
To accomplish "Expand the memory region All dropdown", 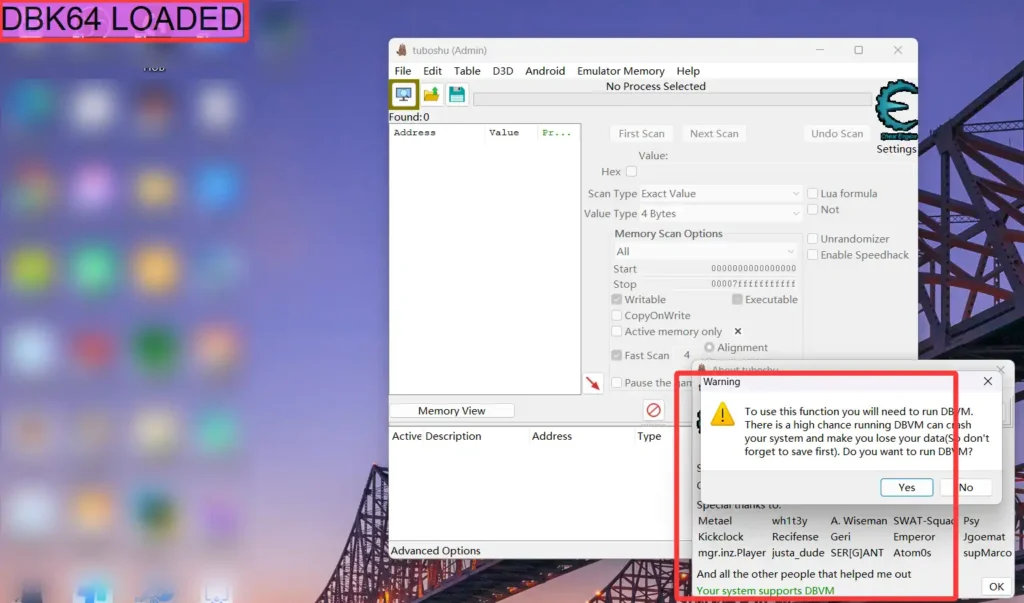I will (705, 252).
